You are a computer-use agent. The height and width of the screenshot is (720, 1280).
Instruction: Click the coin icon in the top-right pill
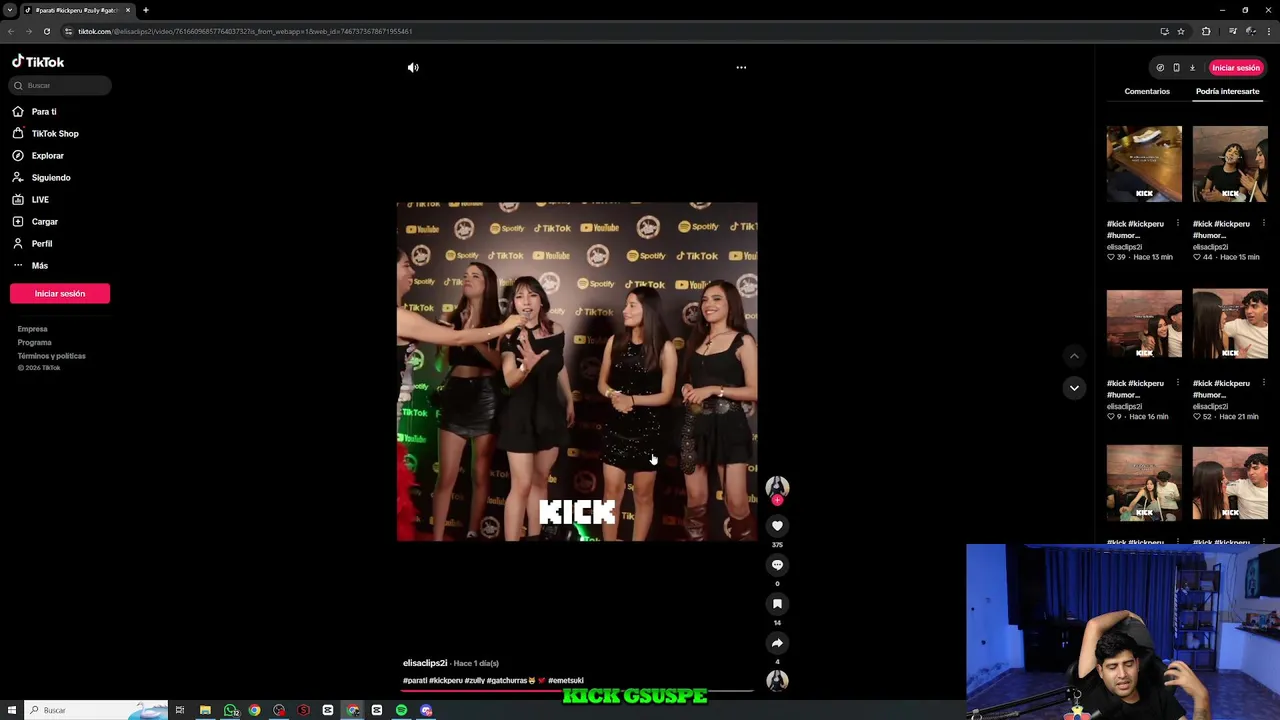click(1160, 67)
